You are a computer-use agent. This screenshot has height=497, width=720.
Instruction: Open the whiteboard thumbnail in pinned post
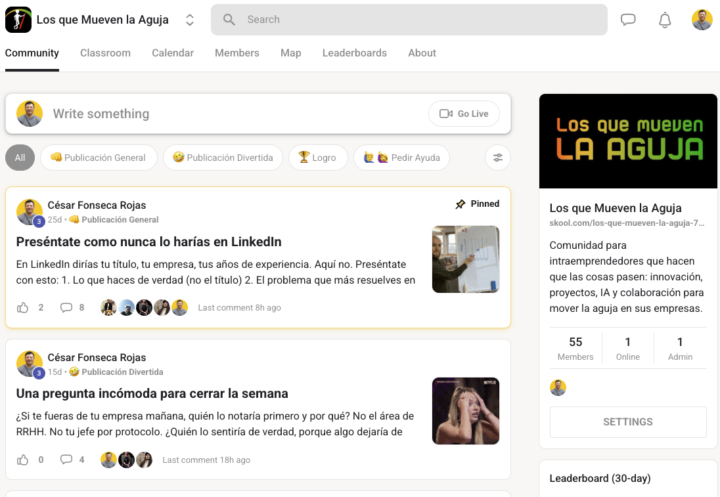(x=466, y=259)
